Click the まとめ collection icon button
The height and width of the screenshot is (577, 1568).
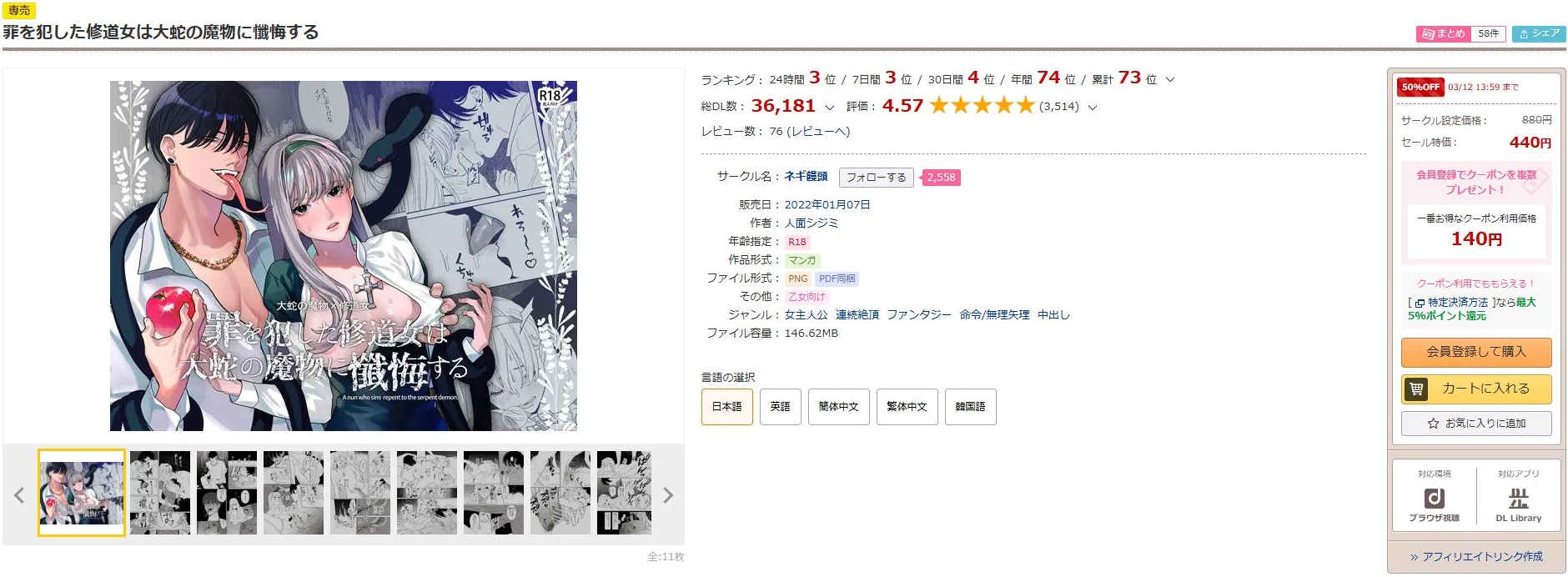[1443, 34]
